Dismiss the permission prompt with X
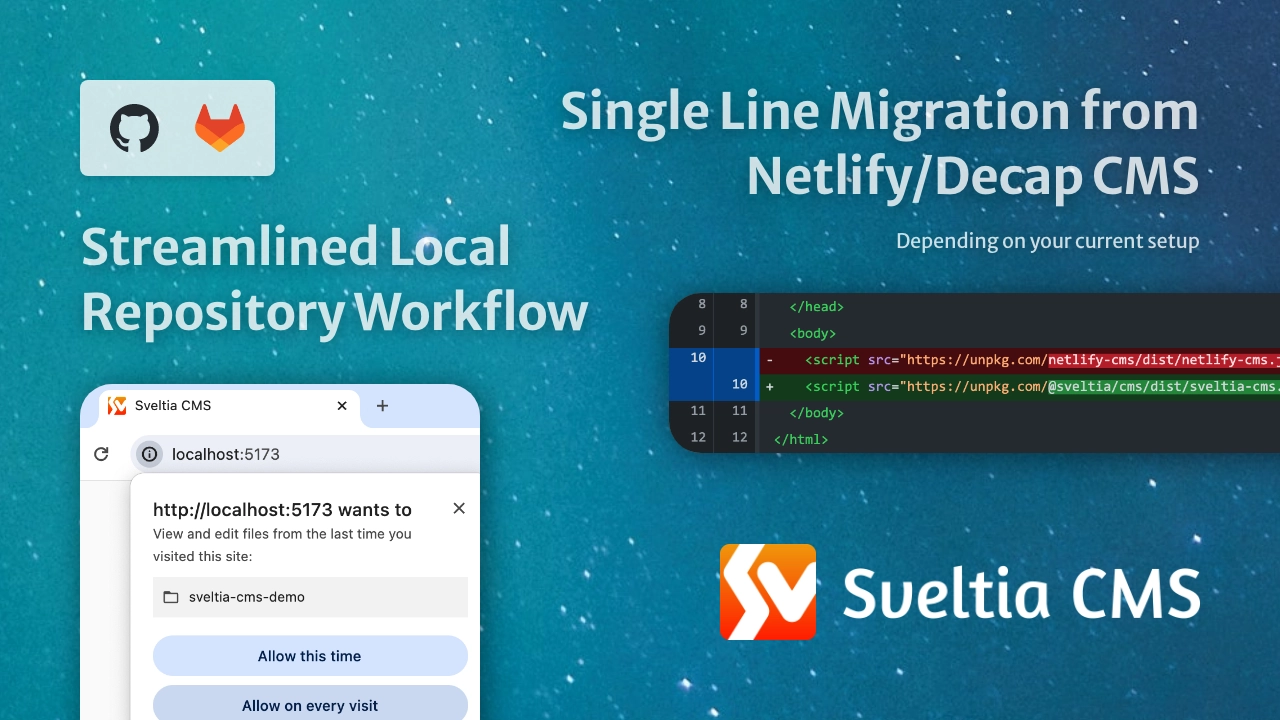1280x720 pixels. (459, 508)
